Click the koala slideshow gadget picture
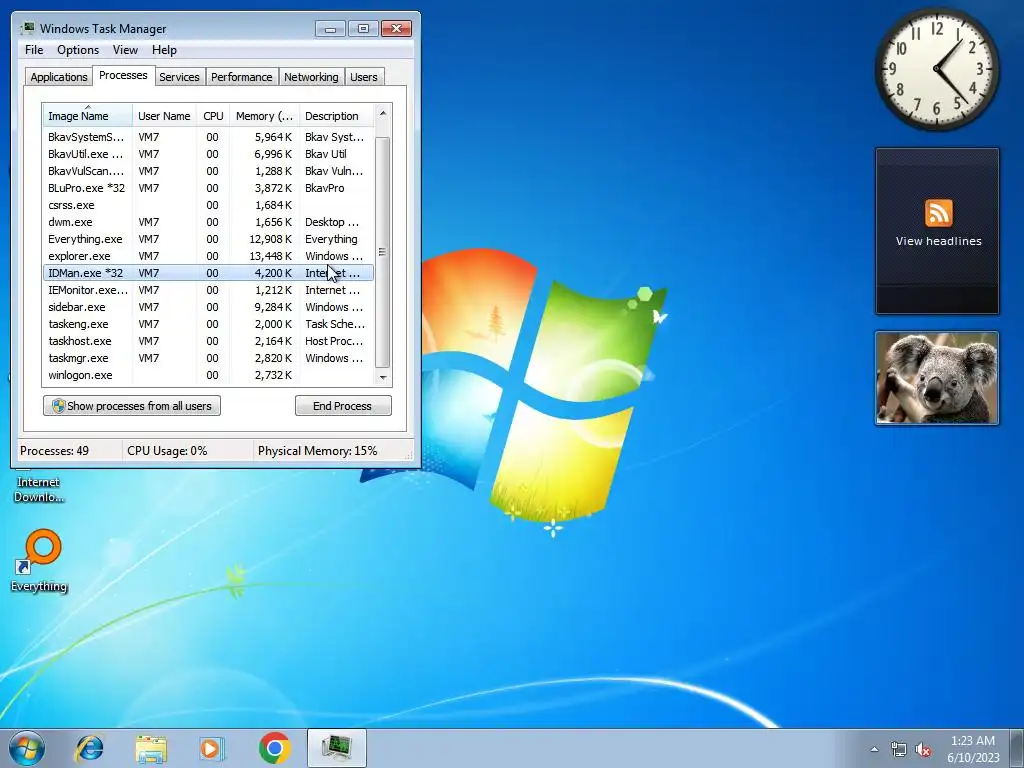 coord(937,378)
